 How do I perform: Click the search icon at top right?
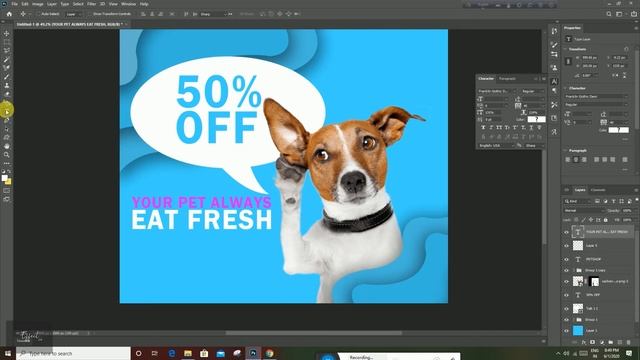pos(609,14)
